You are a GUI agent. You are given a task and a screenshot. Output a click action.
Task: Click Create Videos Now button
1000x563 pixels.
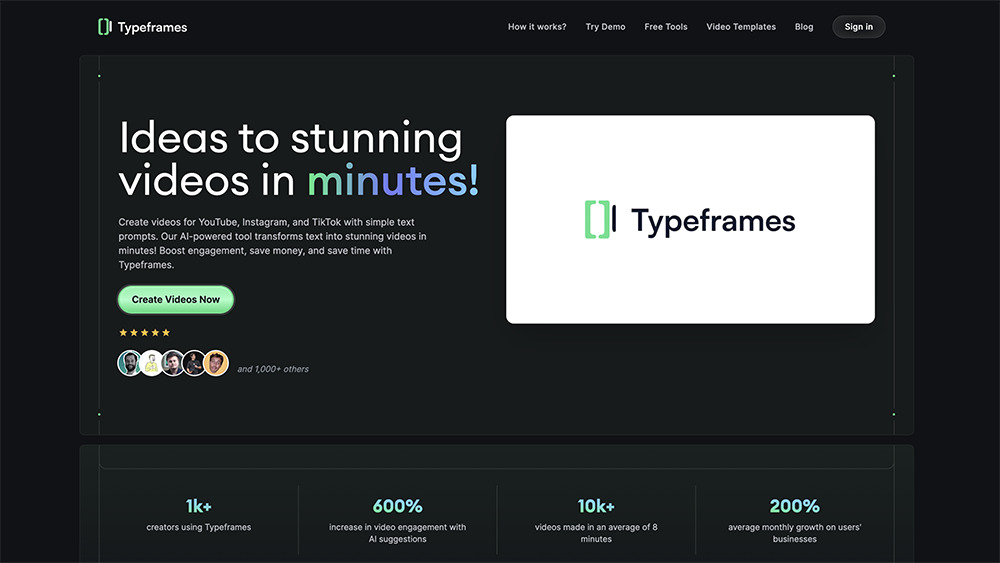pyautogui.click(x=175, y=300)
